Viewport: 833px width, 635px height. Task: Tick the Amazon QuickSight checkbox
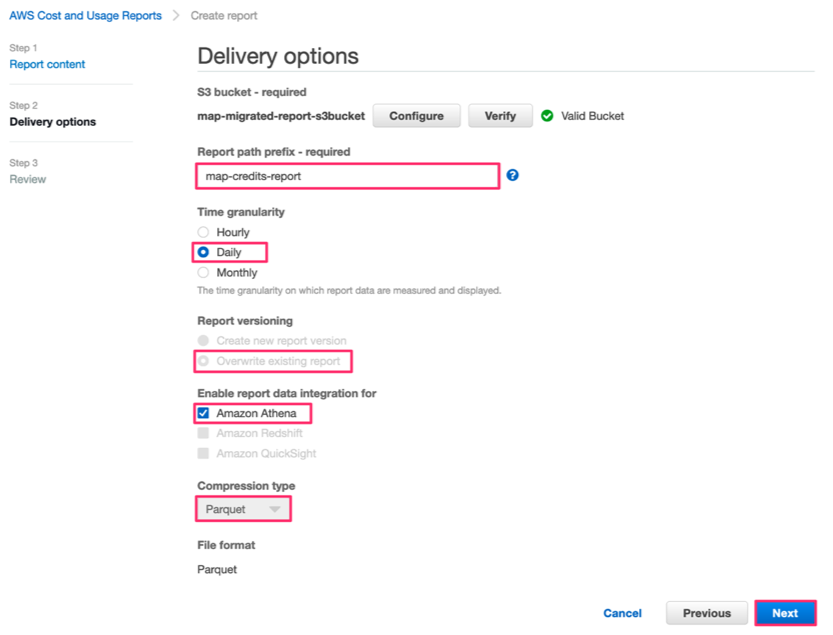pyautogui.click(x=203, y=453)
